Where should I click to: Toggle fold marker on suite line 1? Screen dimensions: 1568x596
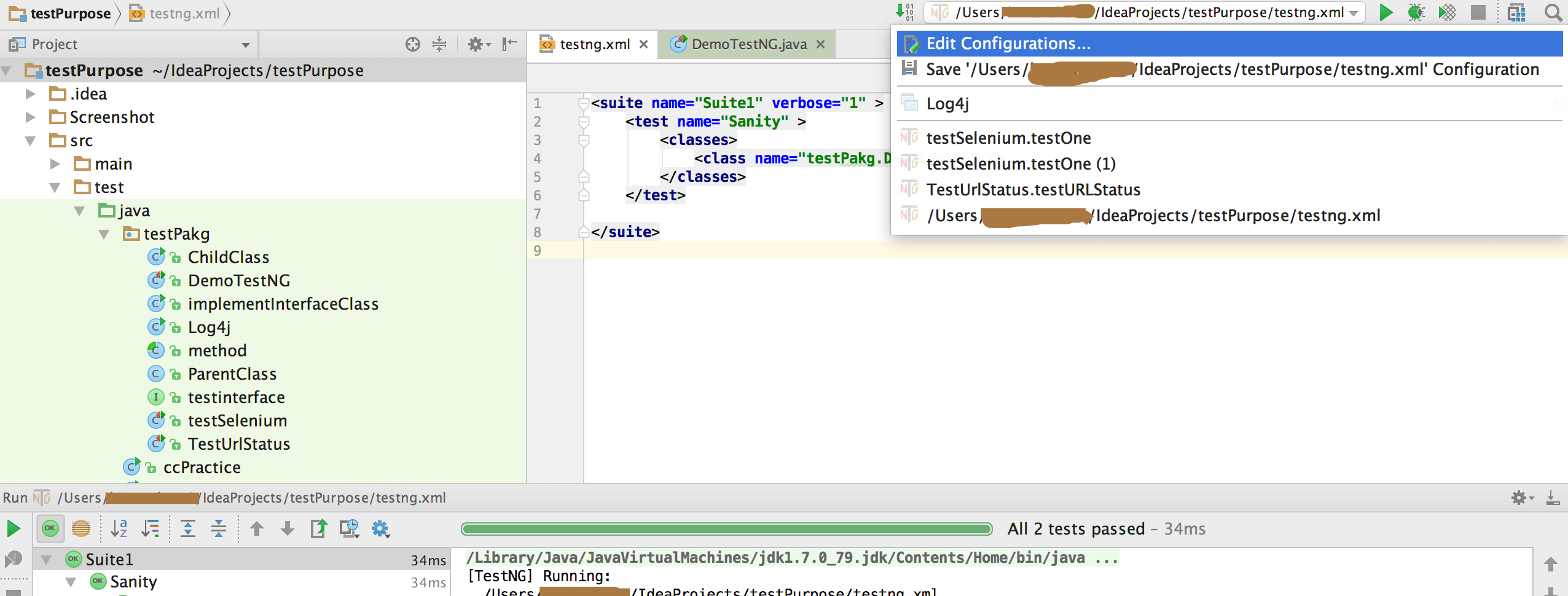[x=584, y=103]
